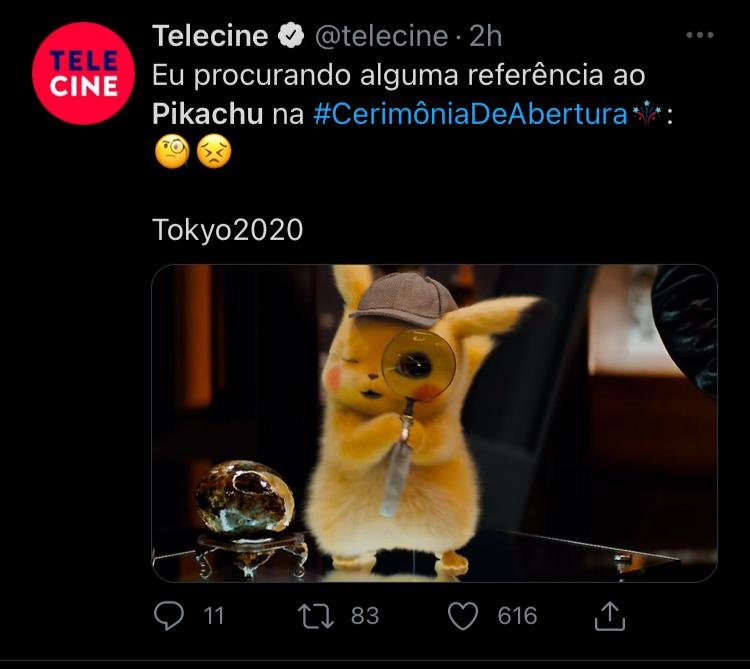
Task: Open the Telecine profile avatar
Action: coord(83,73)
